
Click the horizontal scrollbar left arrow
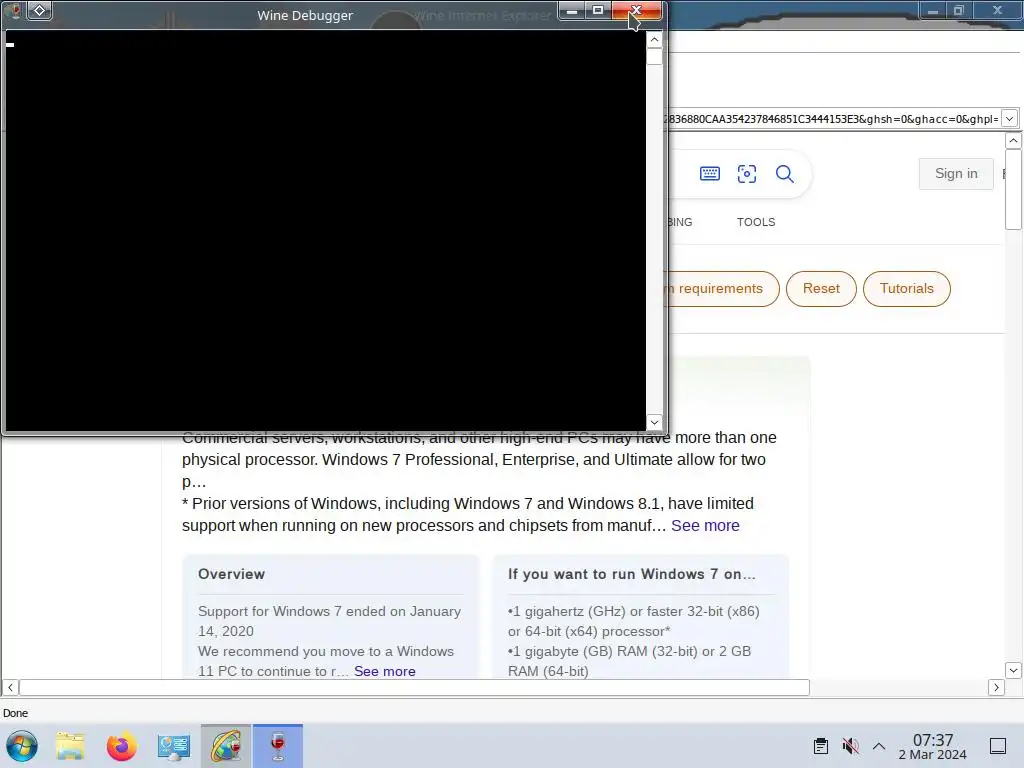pos(10,687)
